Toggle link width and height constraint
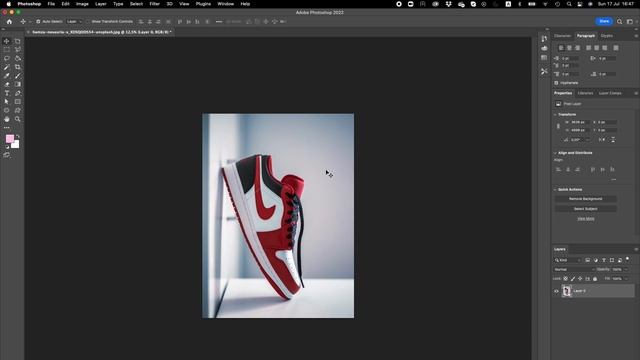 [558, 126]
